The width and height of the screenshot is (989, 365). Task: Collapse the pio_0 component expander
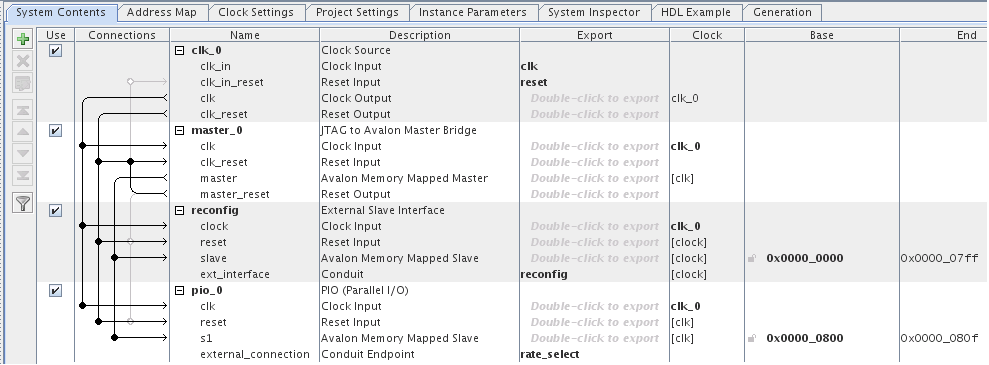coord(180,291)
